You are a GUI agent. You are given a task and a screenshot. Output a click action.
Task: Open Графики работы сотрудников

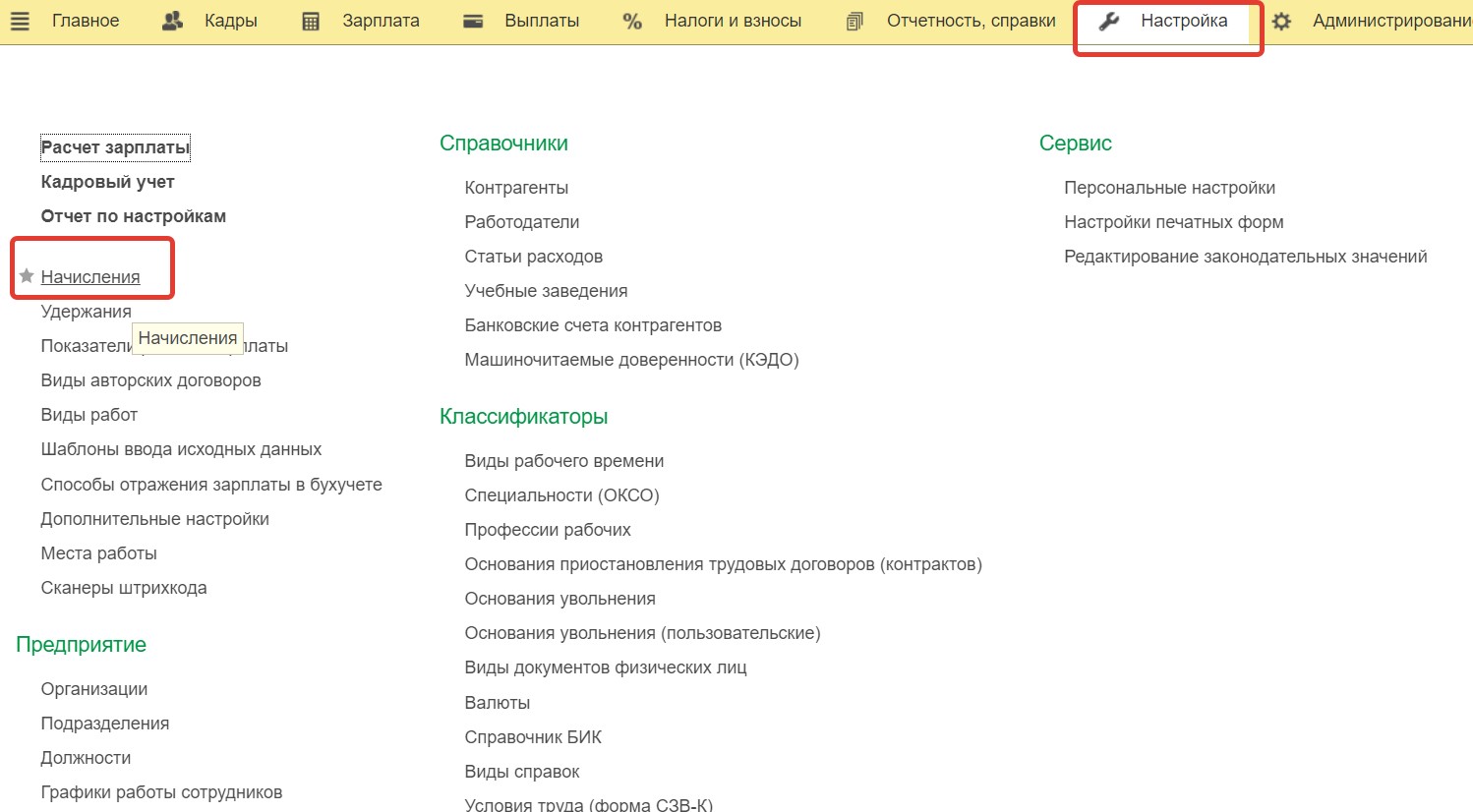[161, 792]
